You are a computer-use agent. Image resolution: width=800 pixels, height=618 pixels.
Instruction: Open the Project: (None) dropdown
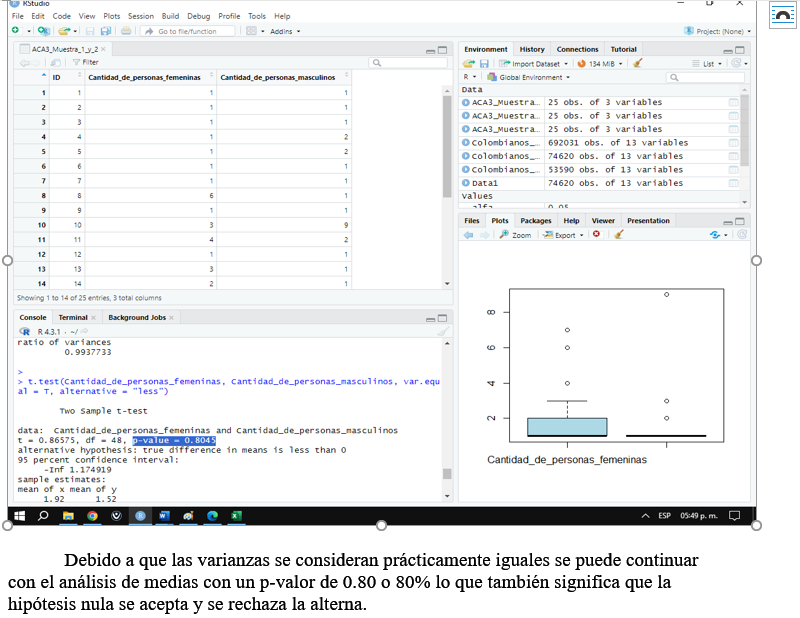coord(717,31)
